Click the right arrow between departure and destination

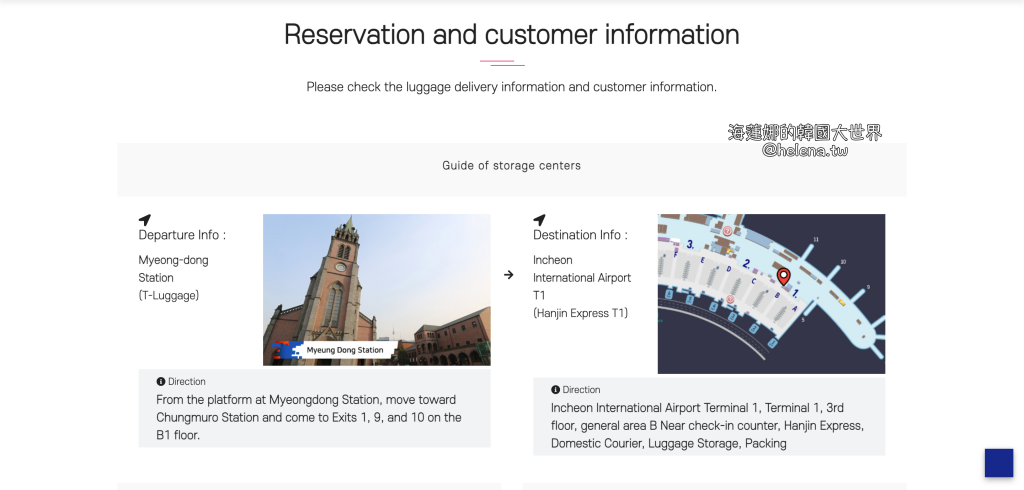[509, 275]
